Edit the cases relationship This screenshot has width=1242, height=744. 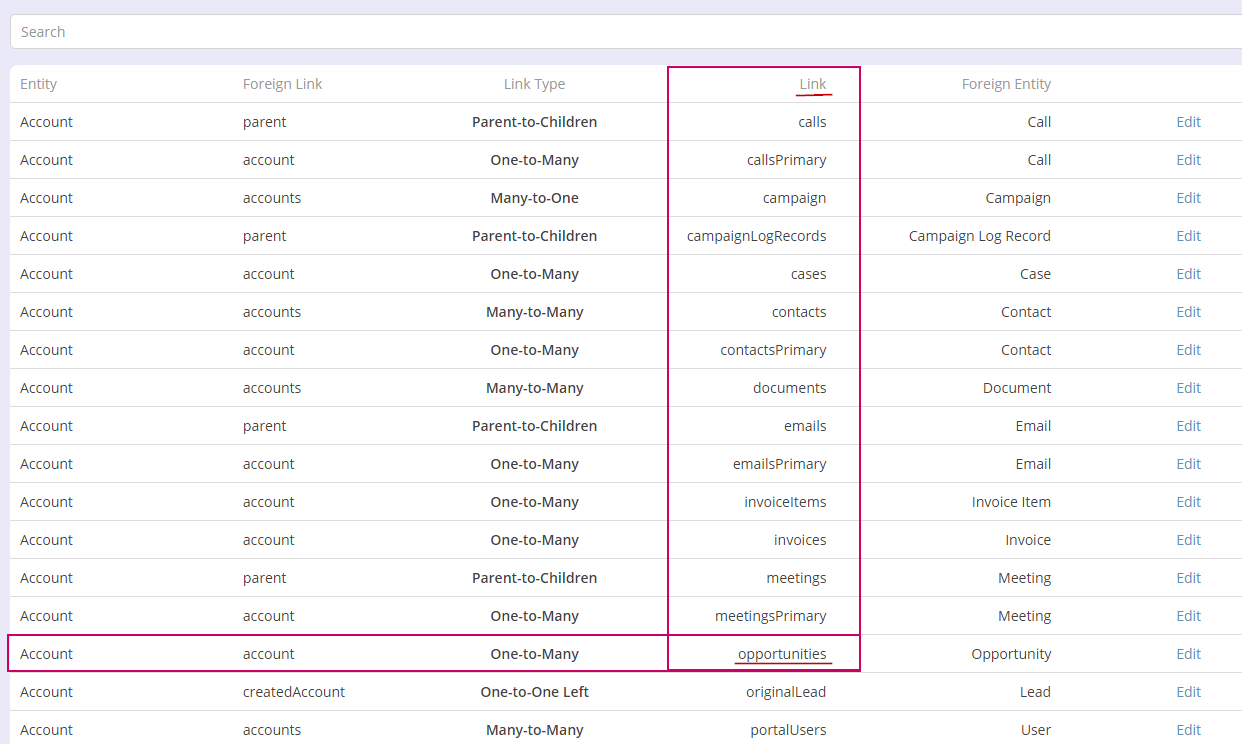pyautogui.click(x=1188, y=274)
